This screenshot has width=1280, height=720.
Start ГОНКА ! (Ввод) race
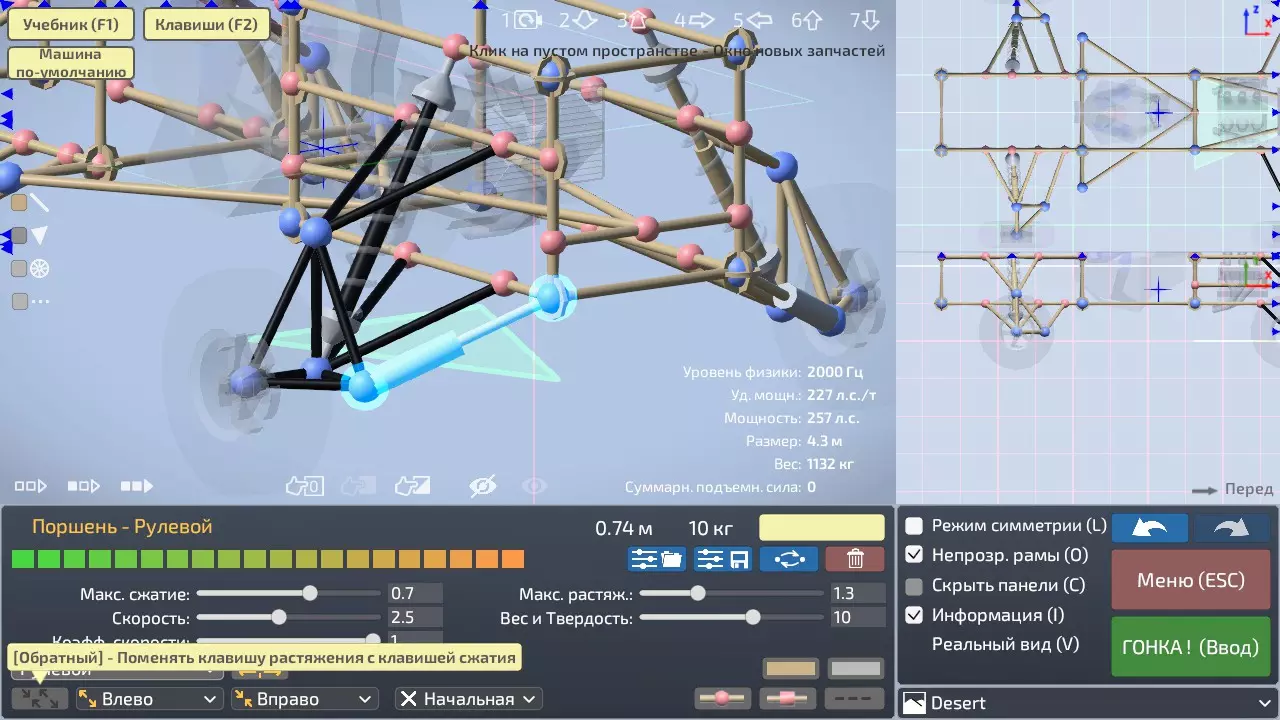click(1191, 647)
